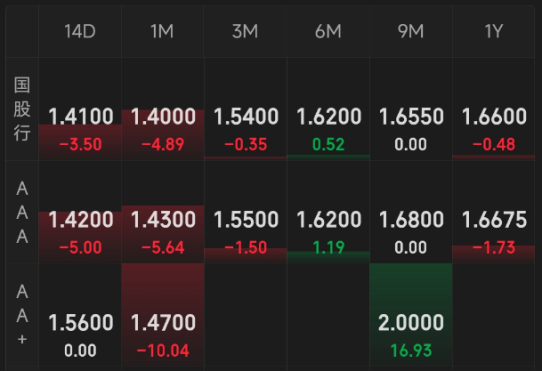
Task: Select the 1.6800 AAA 9M cell
Action: coord(411,212)
